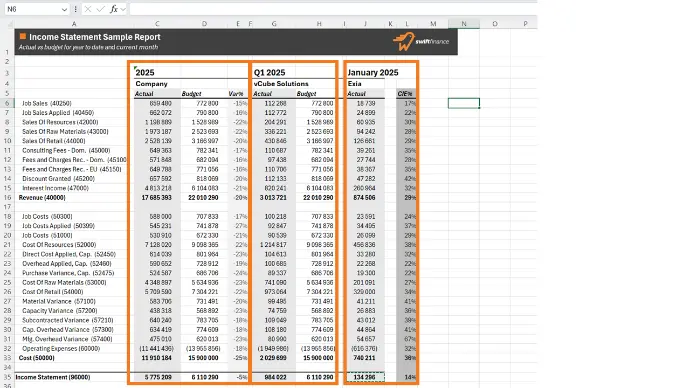Click inside the Name Box showing N6
Image resolution: width=690 pixels, height=388 pixels.
pos(33,9)
